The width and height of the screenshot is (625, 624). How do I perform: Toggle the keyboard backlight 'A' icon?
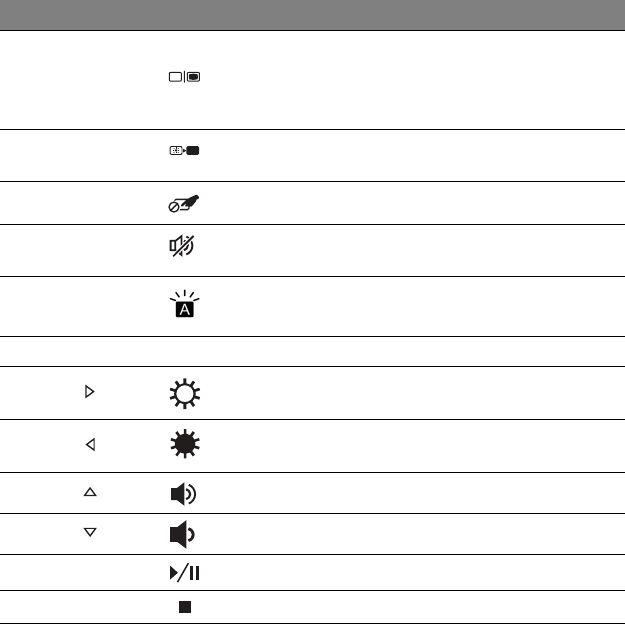click(185, 304)
